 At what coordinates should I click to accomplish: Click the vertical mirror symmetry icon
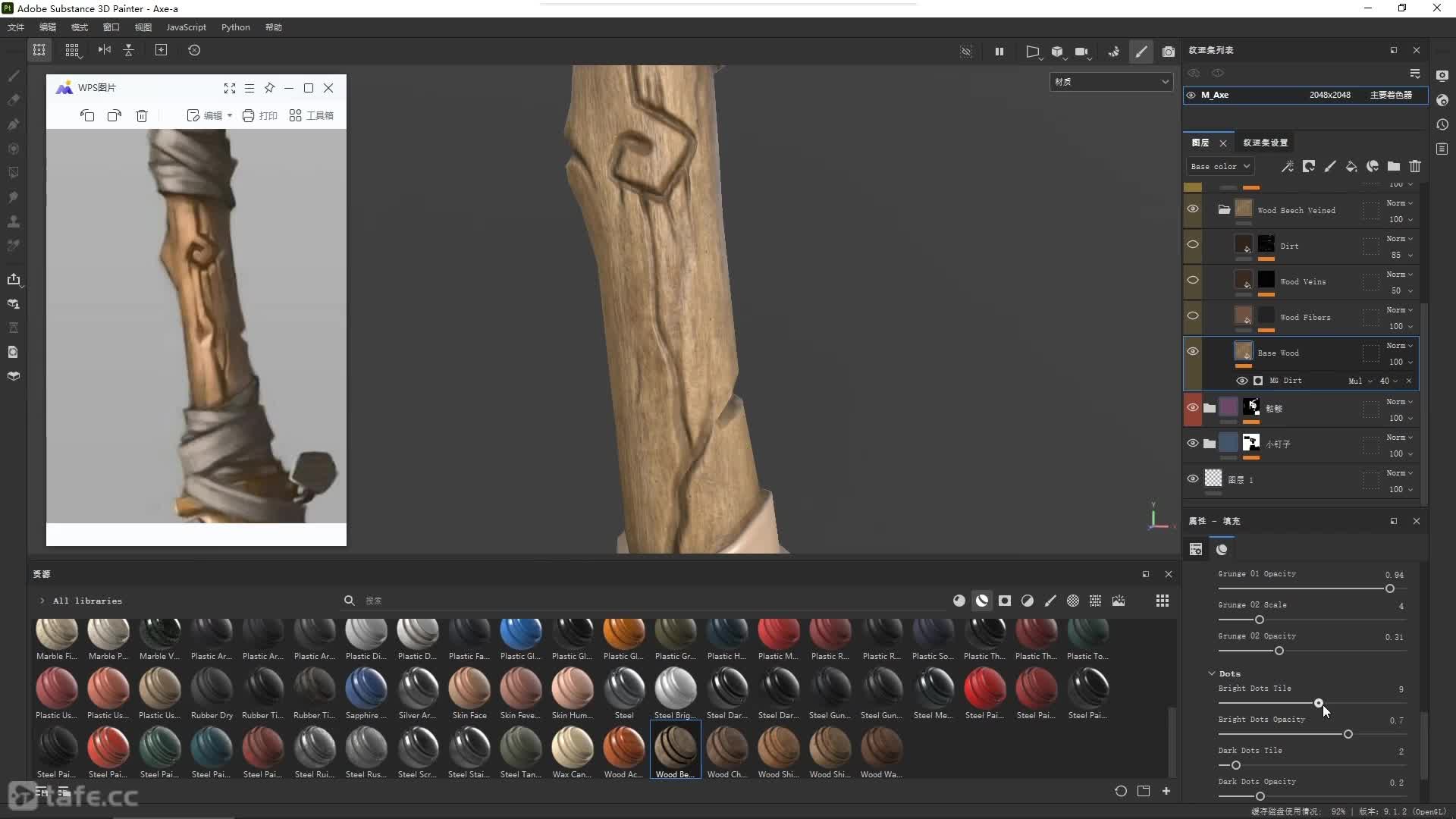[x=129, y=50]
